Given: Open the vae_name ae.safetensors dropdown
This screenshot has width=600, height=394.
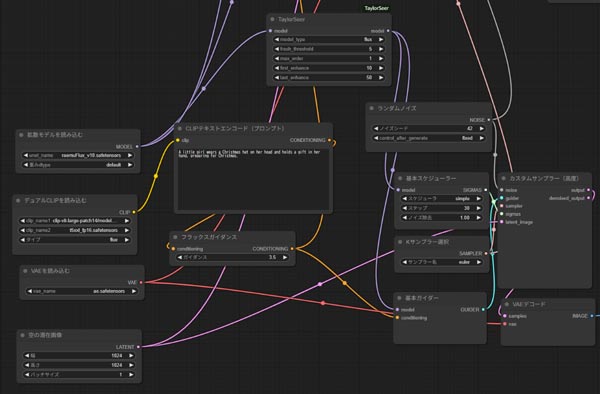Looking at the screenshot, I should 82,291.
